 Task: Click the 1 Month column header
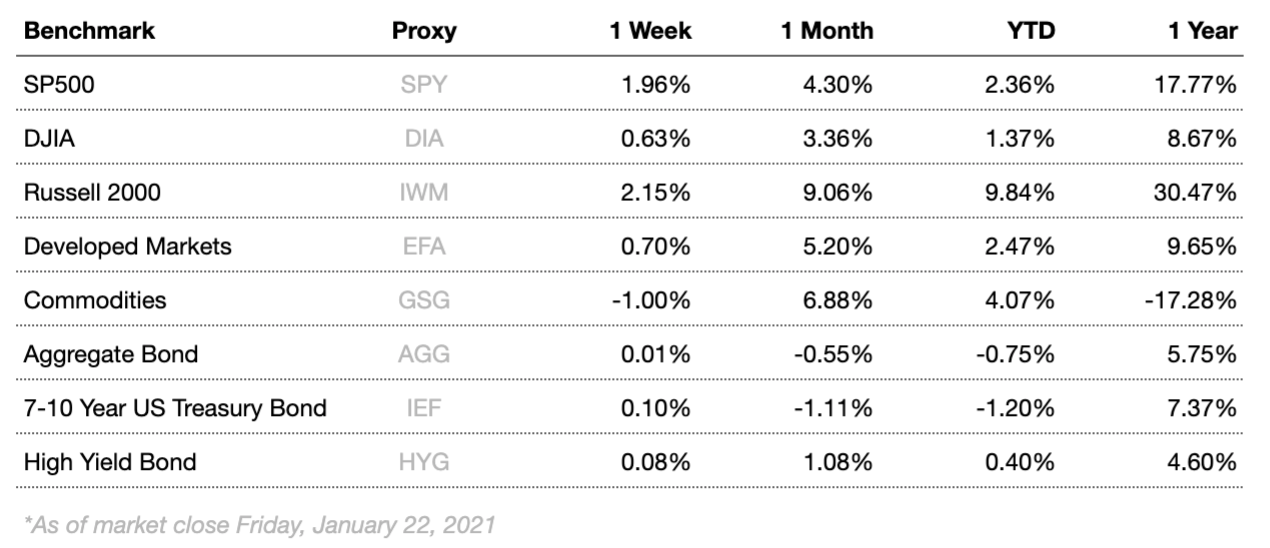click(x=826, y=31)
